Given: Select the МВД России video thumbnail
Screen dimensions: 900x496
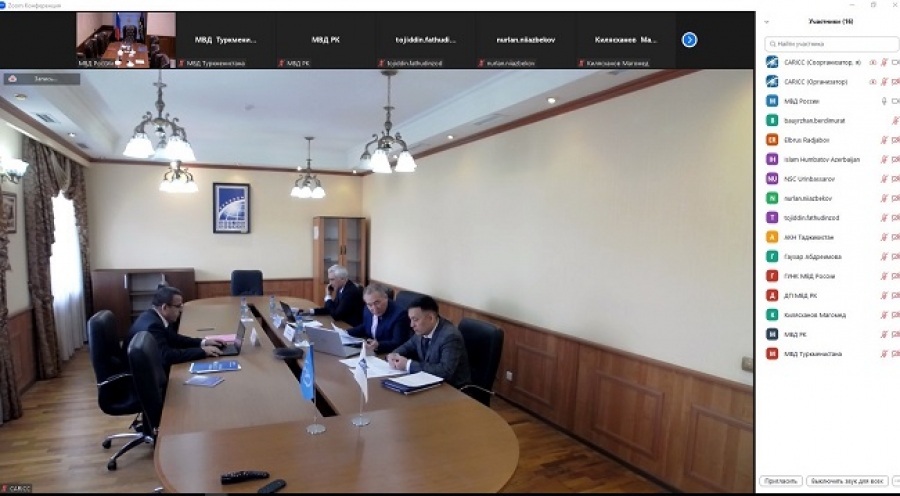Looking at the screenshot, I should coord(126,40).
